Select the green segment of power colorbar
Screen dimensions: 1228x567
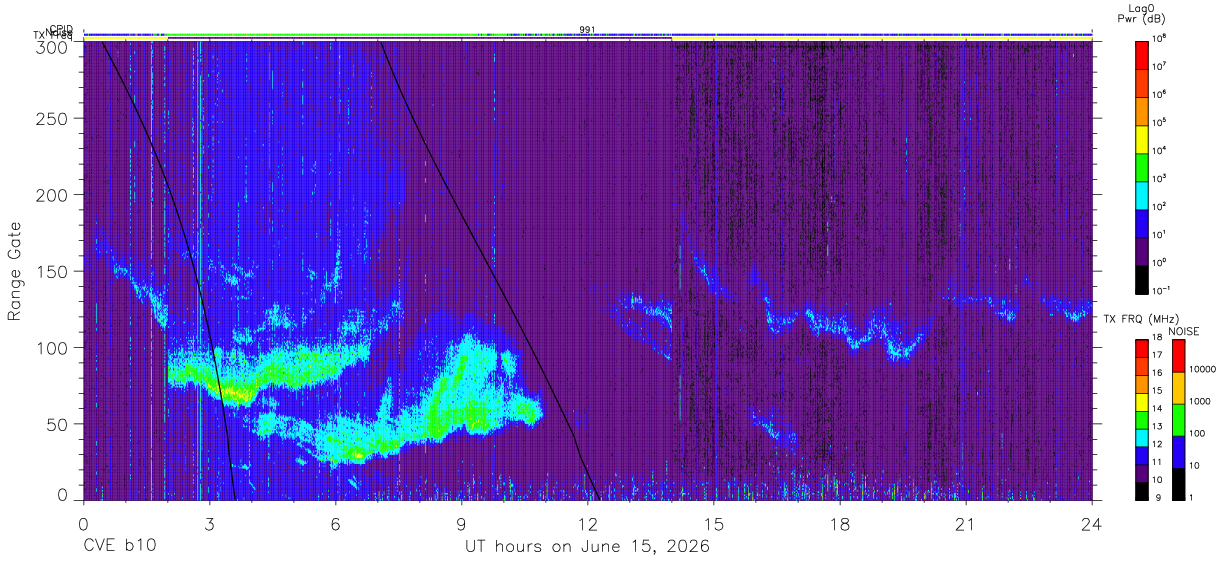pyautogui.click(x=1142, y=166)
